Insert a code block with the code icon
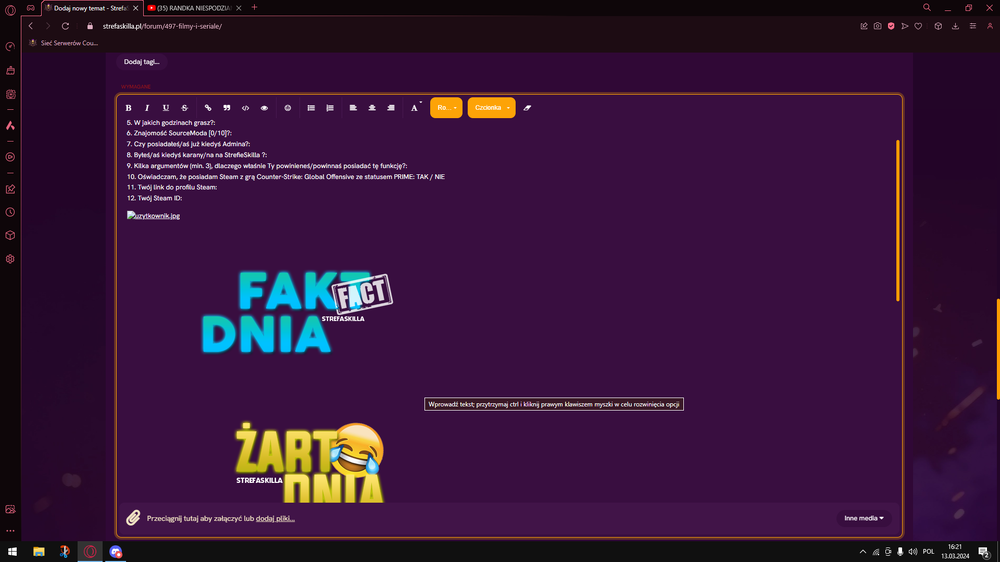This screenshot has width=1000, height=562. pos(246,108)
